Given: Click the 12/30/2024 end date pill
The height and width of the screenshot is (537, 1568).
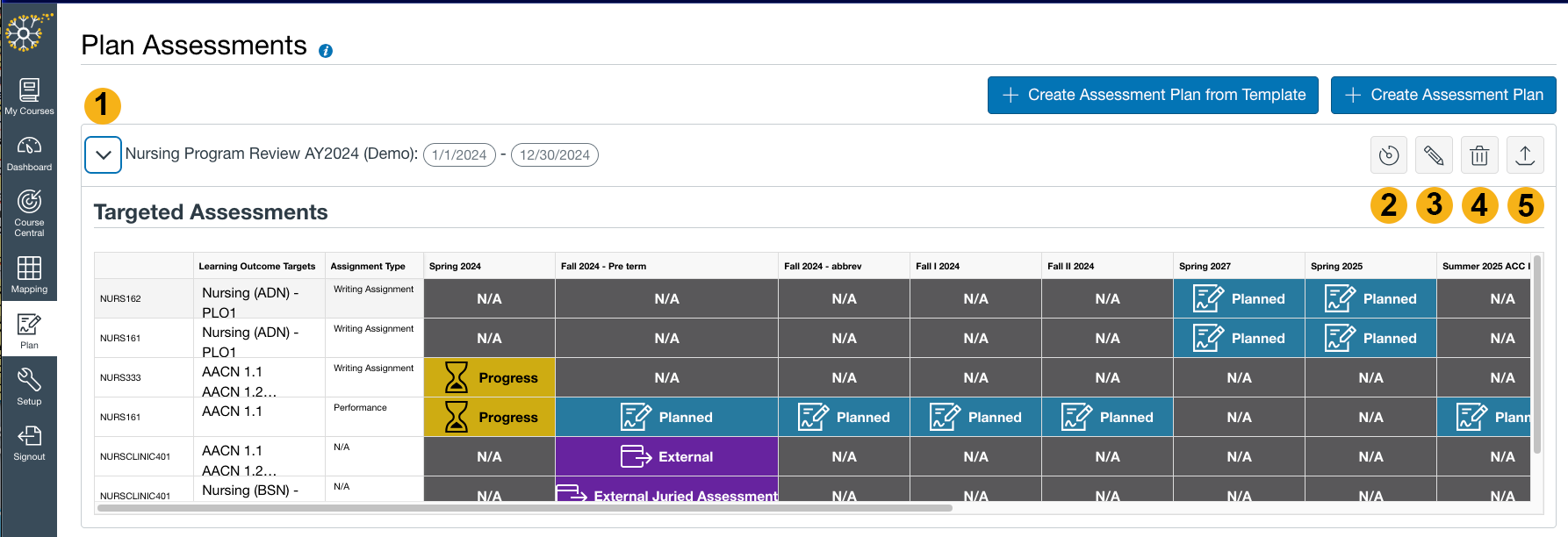Looking at the screenshot, I should point(555,154).
